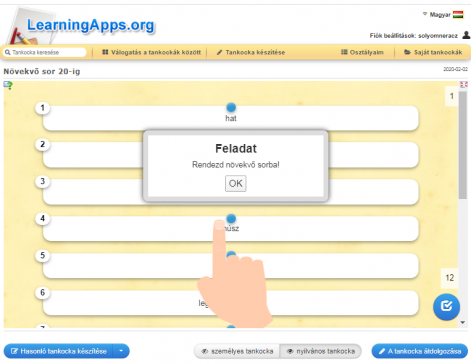Click the exercise vertical scrollbar thumb
The image size is (471, 364).
coord(463,145)
